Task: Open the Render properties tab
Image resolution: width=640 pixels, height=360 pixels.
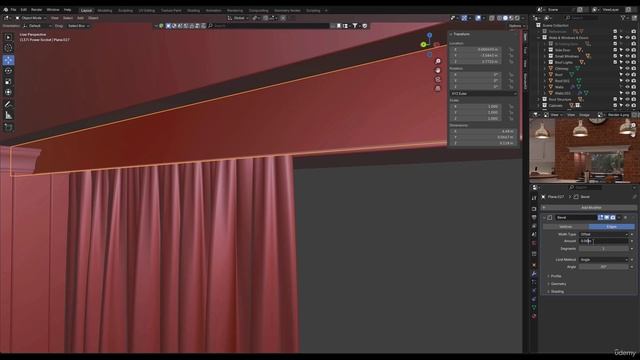Action: pyautogui.click(x=534, y=209)
